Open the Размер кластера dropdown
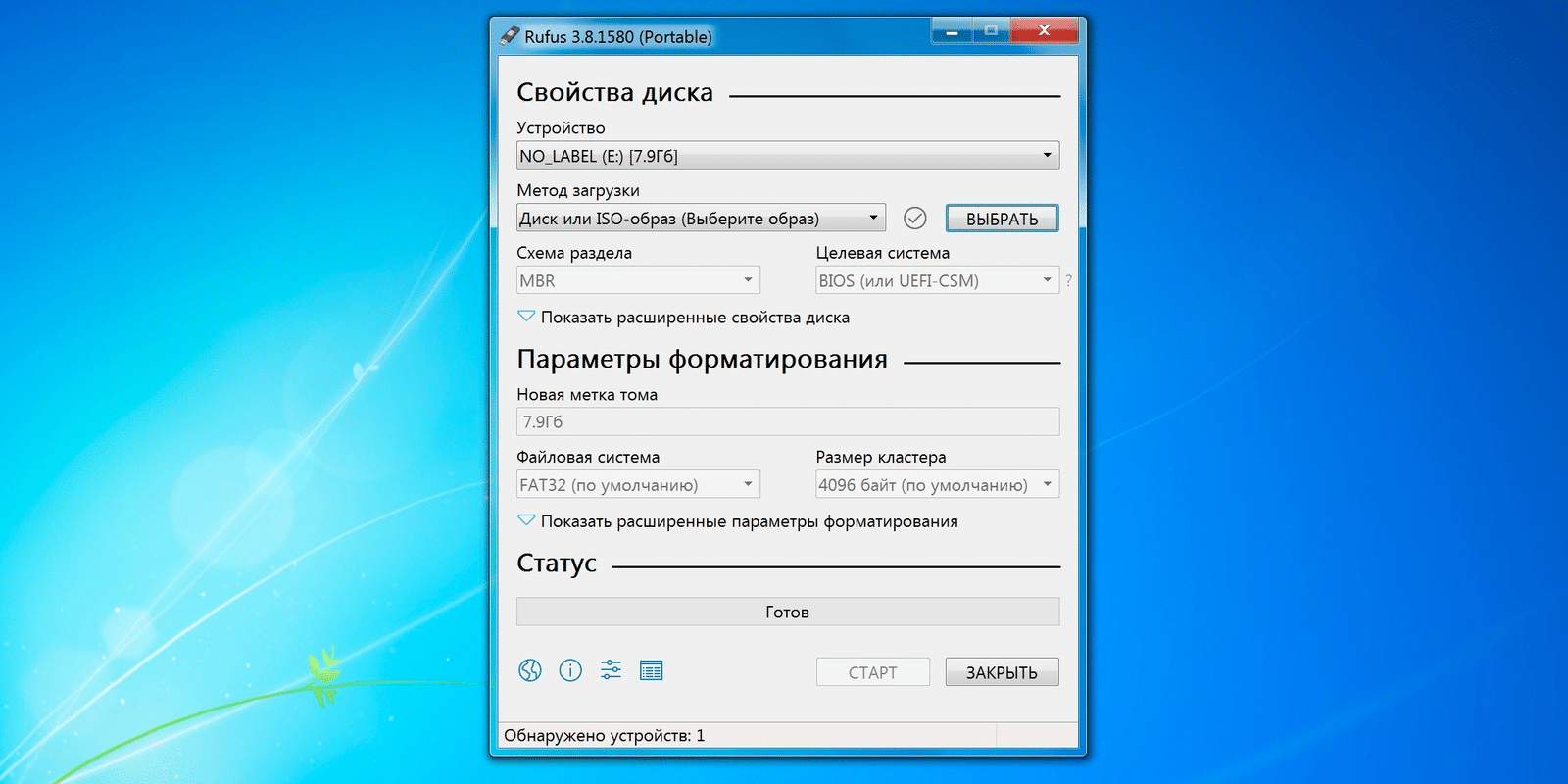 (936, 484)
